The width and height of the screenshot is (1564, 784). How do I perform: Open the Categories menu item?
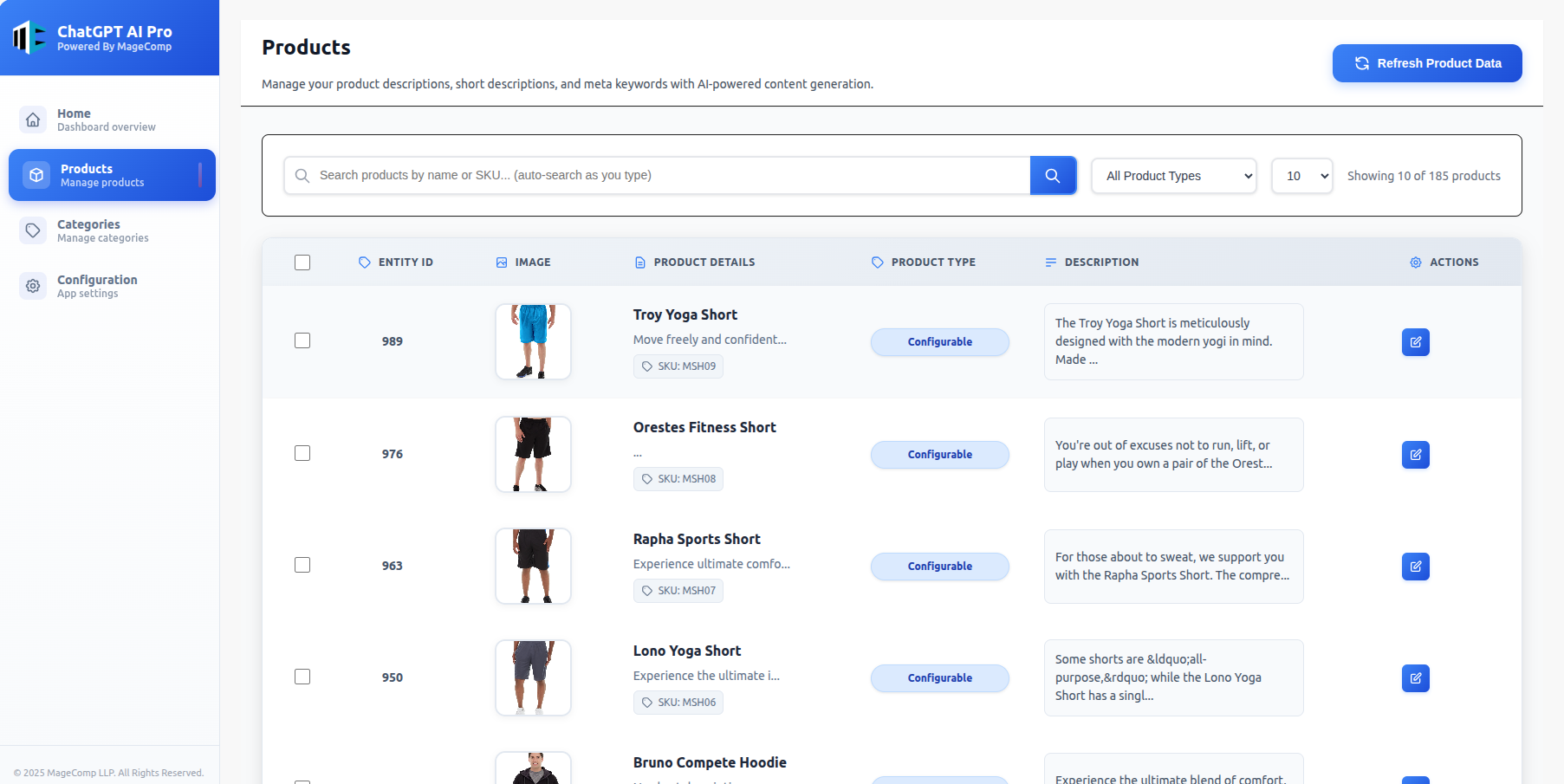pos(102,230)
